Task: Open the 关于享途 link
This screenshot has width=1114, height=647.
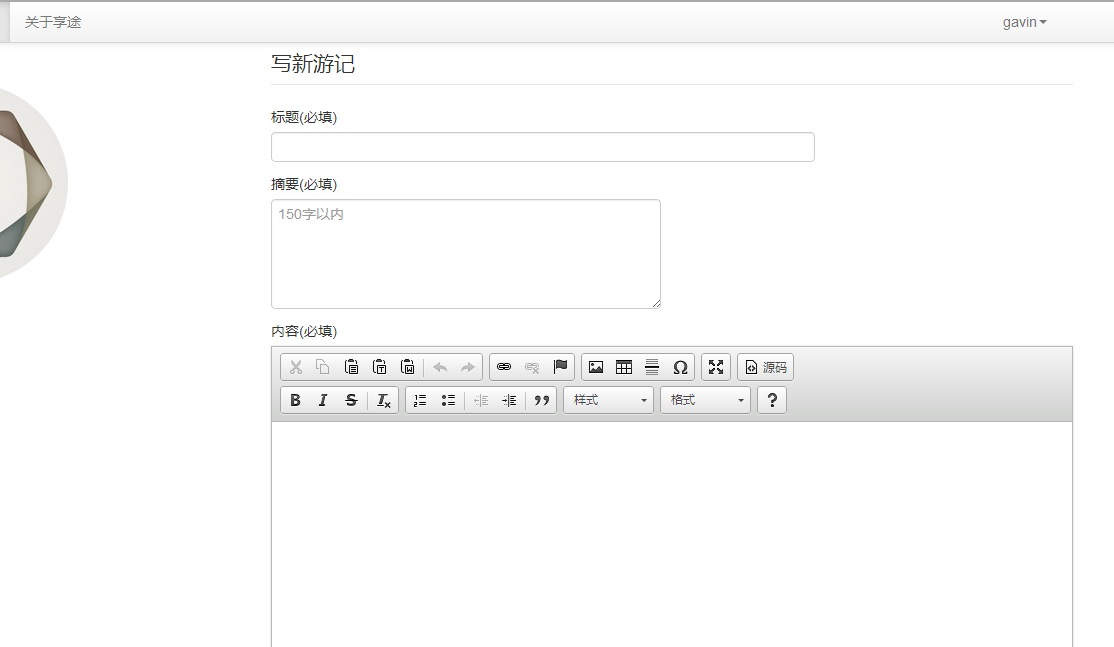Action: [x=53, y=22]
